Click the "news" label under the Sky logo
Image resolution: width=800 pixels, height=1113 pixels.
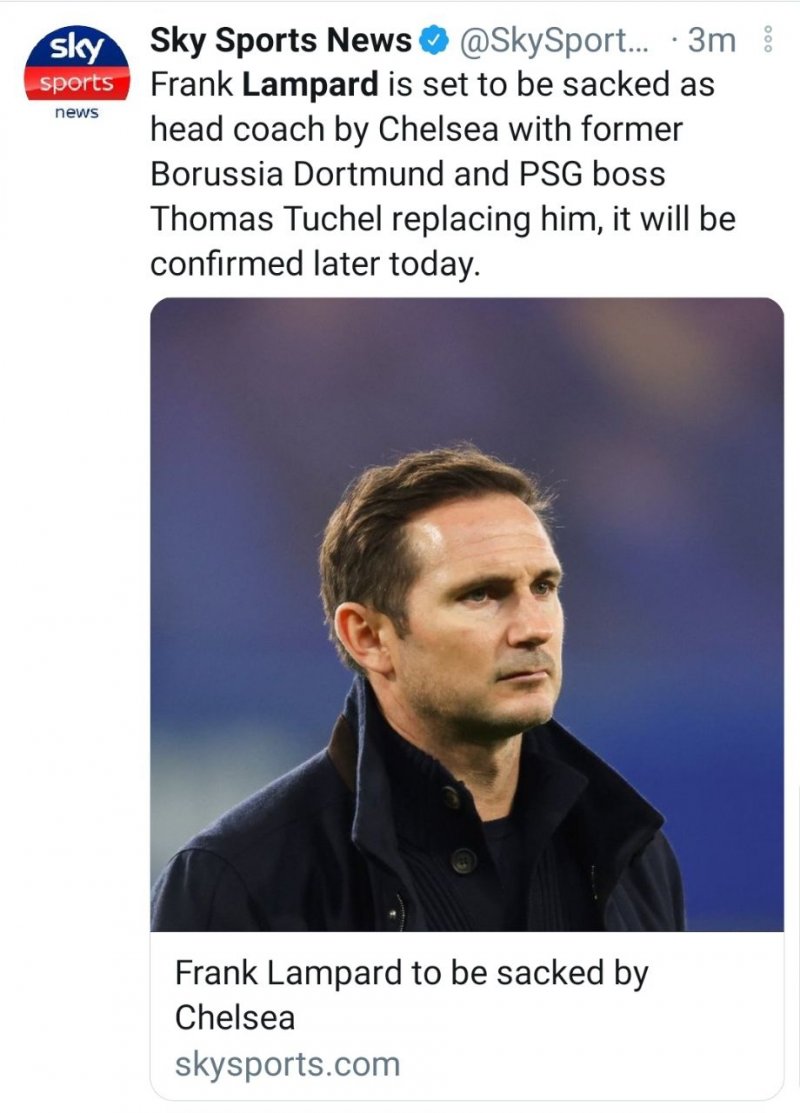click(x=76, y=112)
